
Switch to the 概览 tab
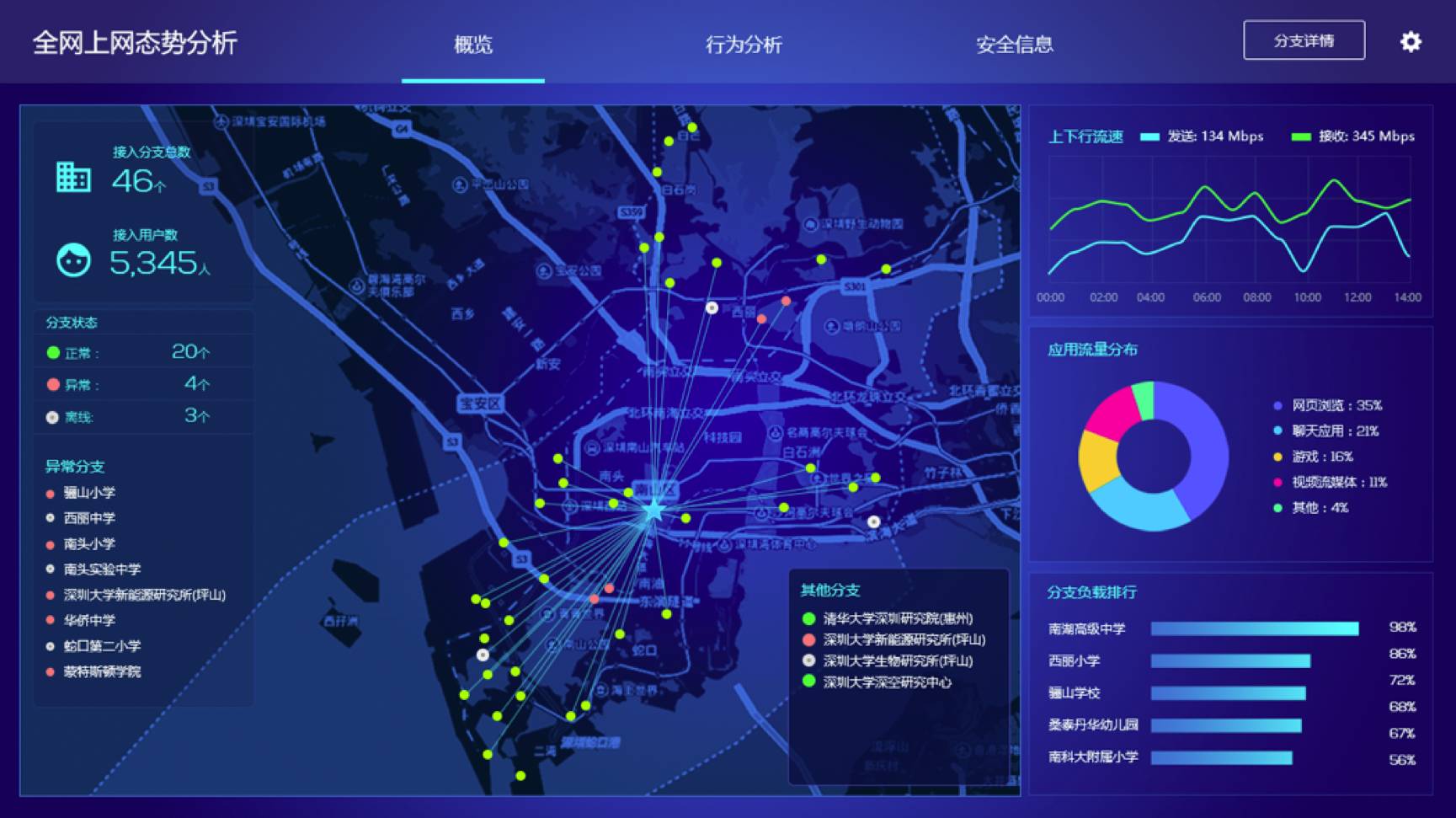[x=473, y=44]
